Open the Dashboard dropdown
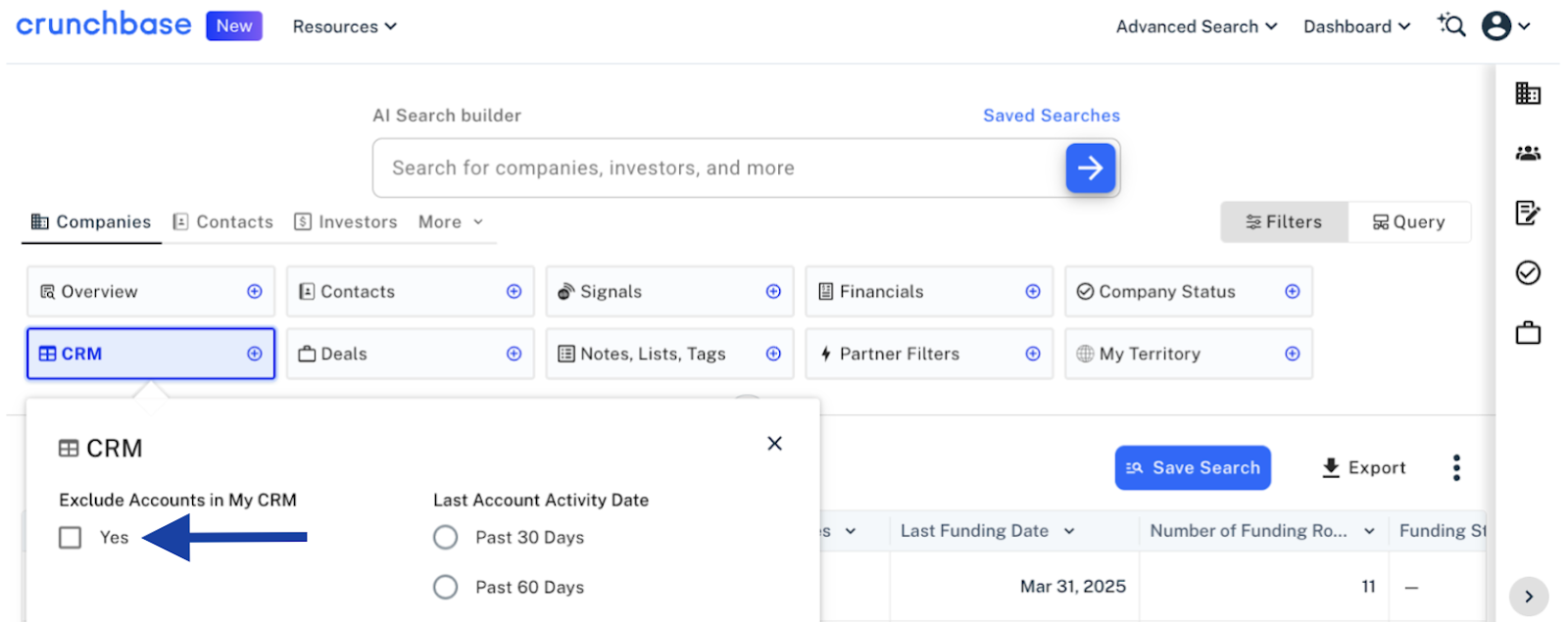This screenshot has height=622, width=1568. coord(1356,26)
